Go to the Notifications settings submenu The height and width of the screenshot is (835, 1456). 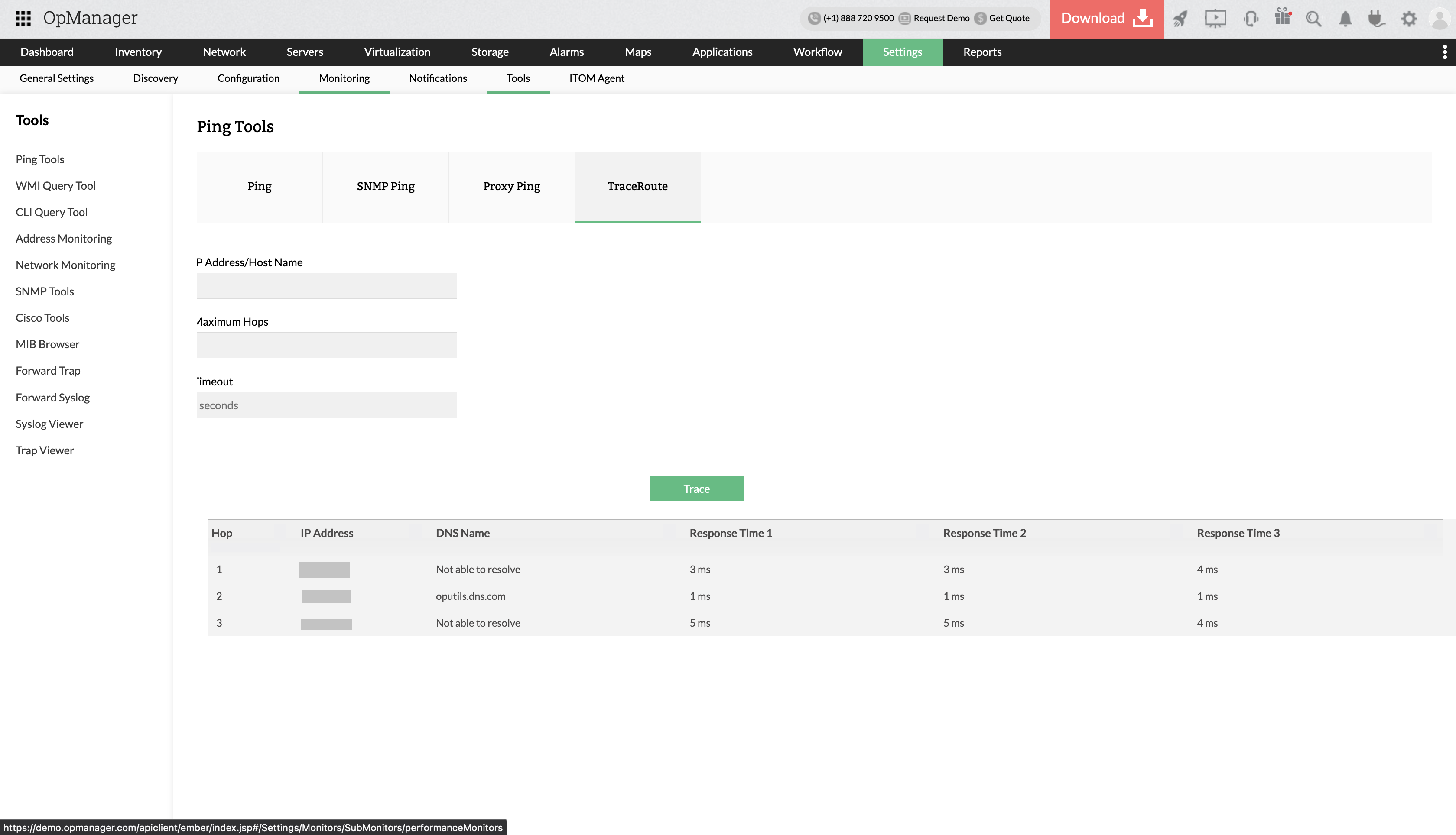click(438, 78)
